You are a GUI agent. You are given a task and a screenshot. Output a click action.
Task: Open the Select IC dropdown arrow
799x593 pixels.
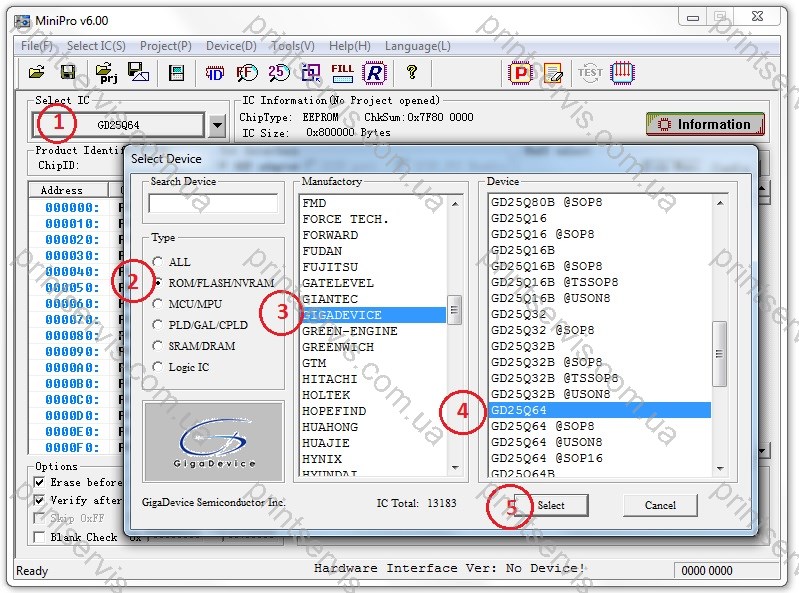pyautogui.click(x=218, y=125)
